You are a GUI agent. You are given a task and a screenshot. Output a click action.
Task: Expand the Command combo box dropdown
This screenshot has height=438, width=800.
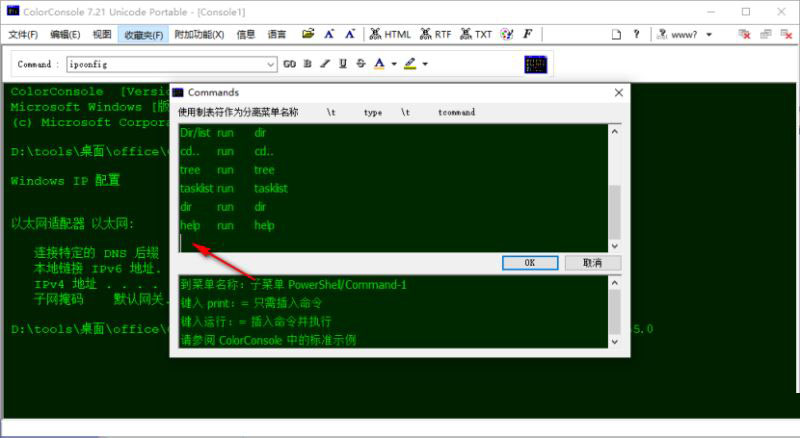click(271, 64)
